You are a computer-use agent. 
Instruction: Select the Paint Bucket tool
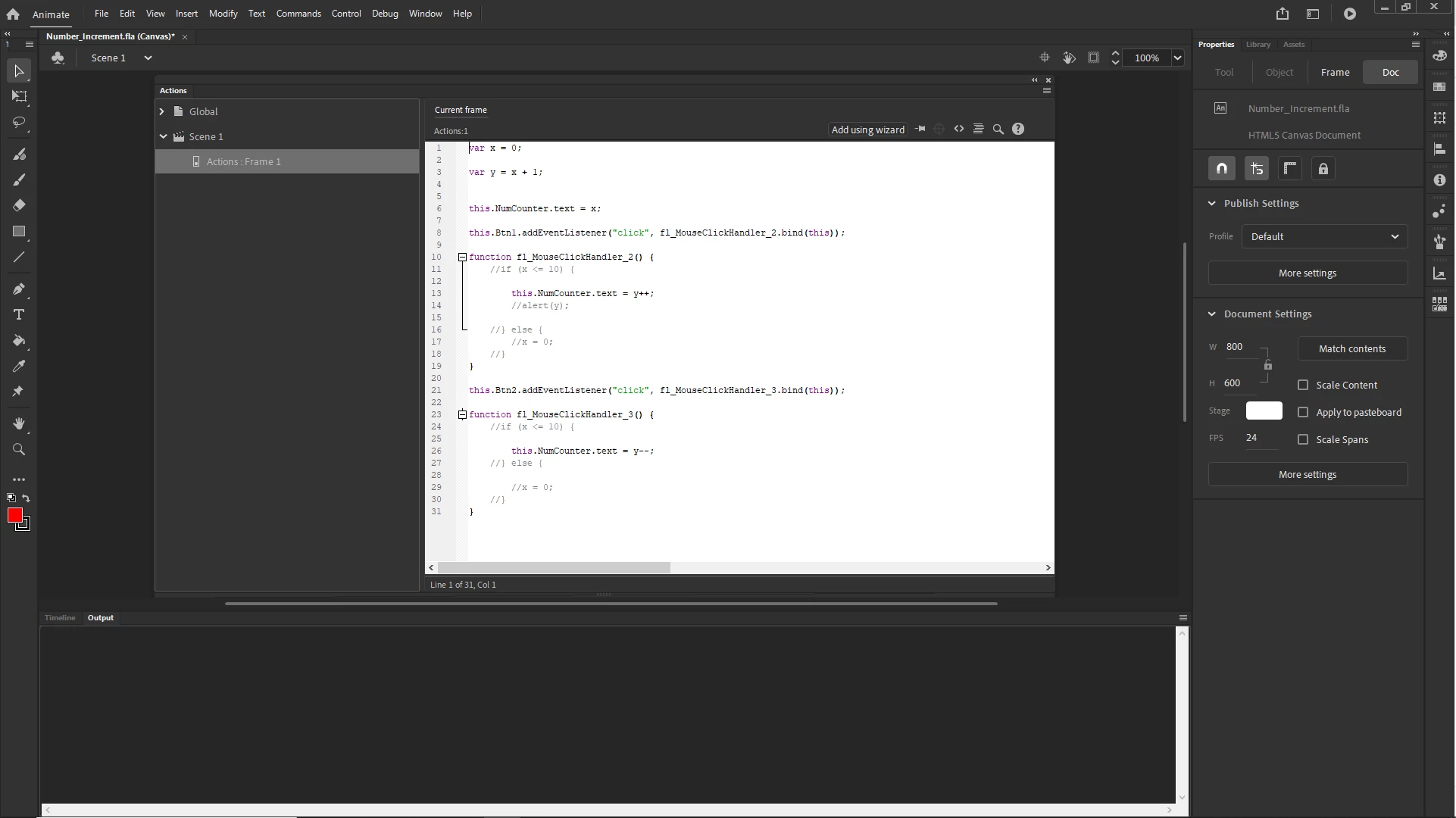pos(19,340)
